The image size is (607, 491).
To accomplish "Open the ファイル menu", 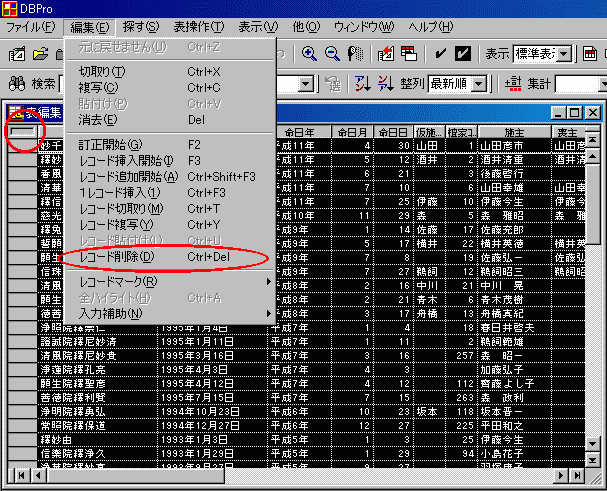I will pyautogui.click(x=31, y=27).
